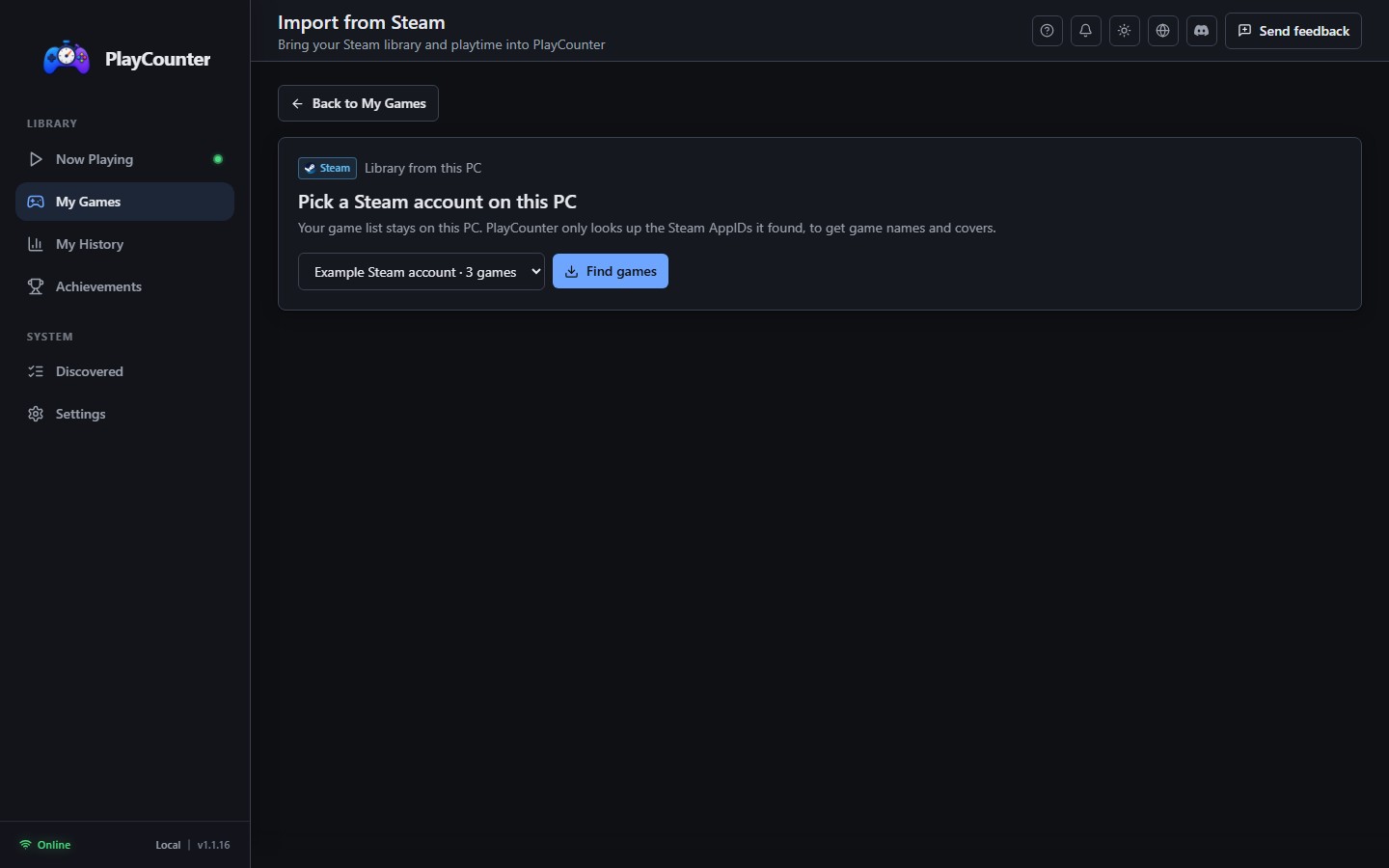Open the notifications bell icon
Image resolution: width=1389 pixels, height=868 pixels.
pos(1085,31)
